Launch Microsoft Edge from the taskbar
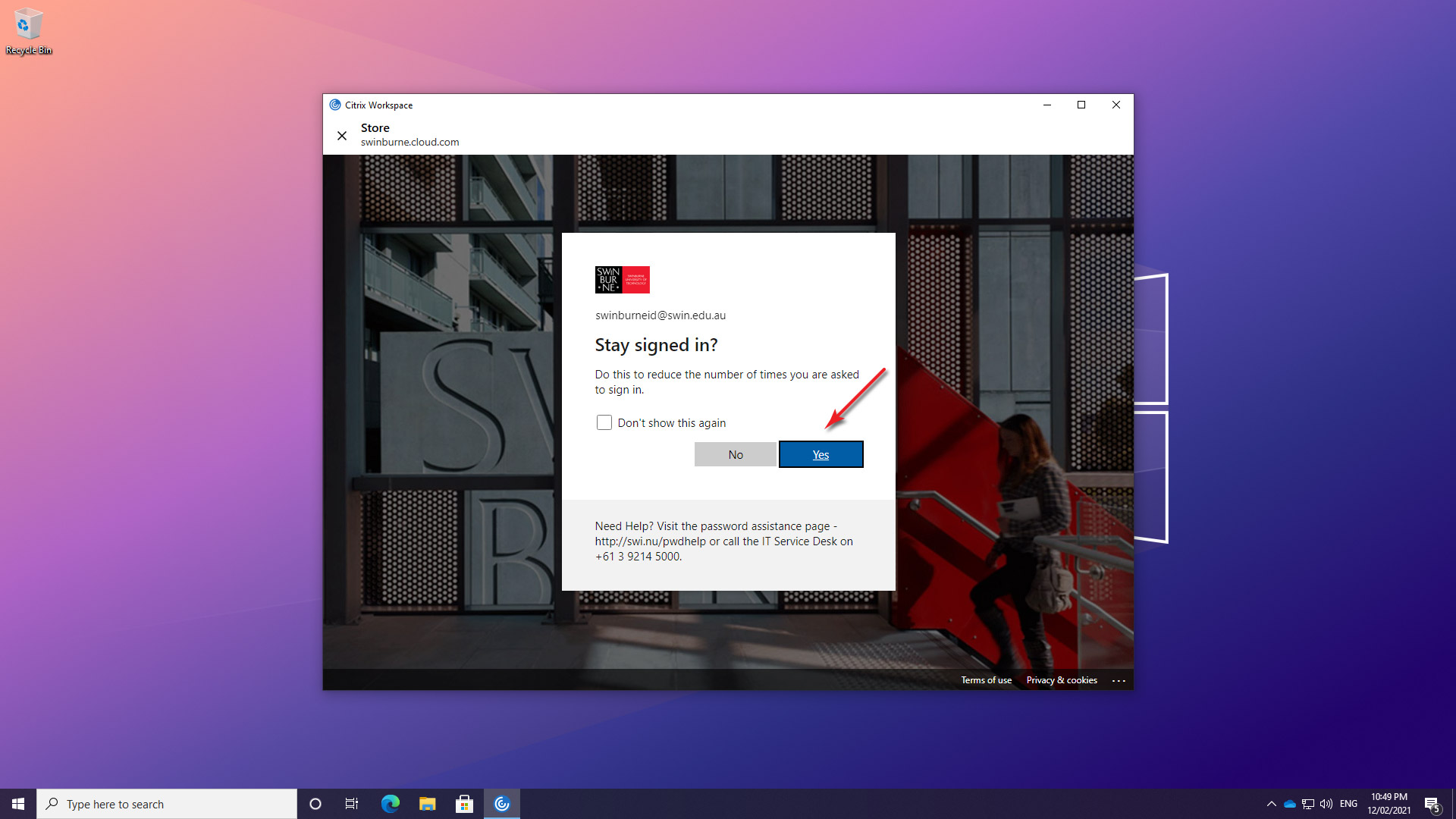This screenshot has height=819, width=1456. (x=390, y=804)
